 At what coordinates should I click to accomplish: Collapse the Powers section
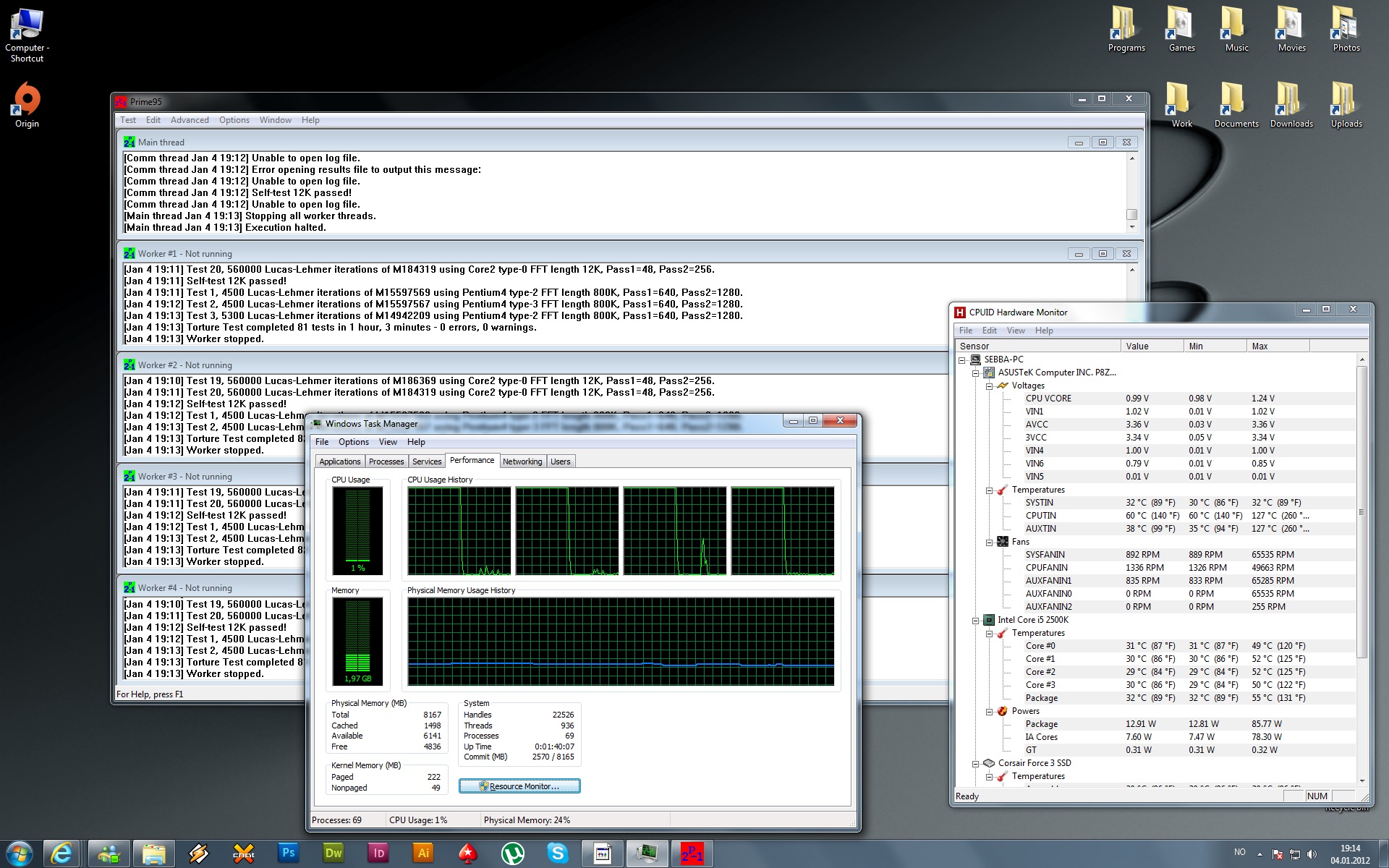pyautogui.click(x=989, y=712)
